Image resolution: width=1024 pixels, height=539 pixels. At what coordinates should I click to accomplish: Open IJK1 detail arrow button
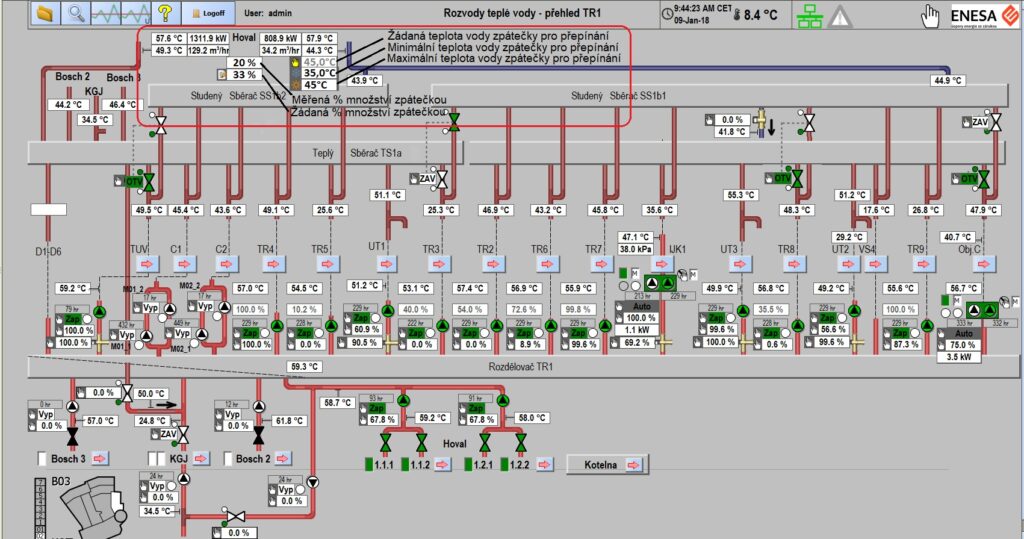(662, 264)
